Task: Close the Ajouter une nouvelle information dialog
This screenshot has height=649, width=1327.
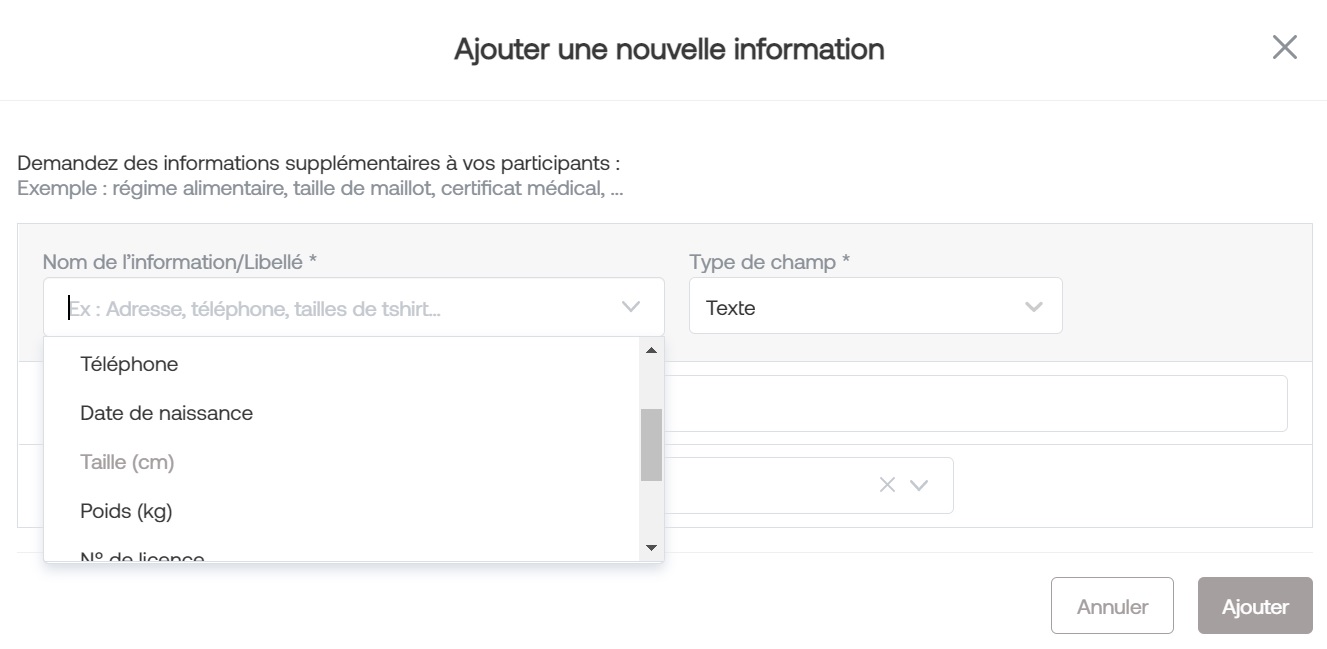Action: coord(1284,47)
